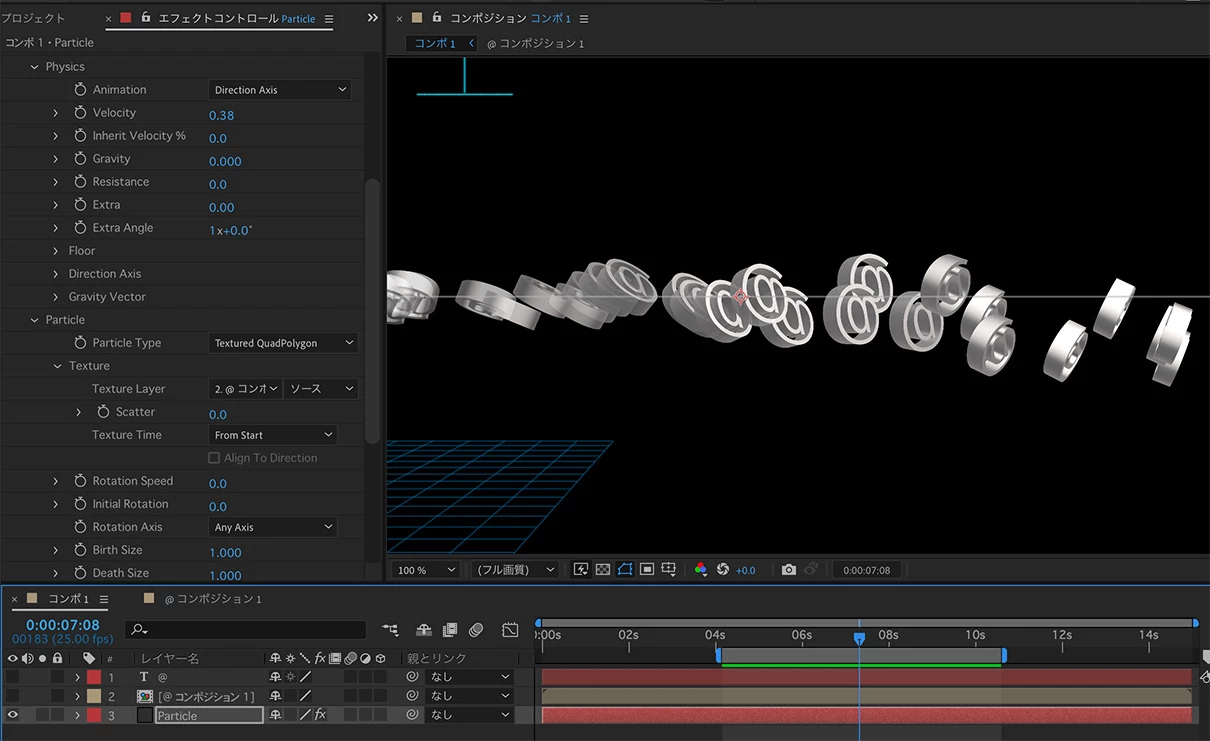
Task: Toggle Align To Direction checkbox
Action: pyautogui.click(x=213, y=458)
